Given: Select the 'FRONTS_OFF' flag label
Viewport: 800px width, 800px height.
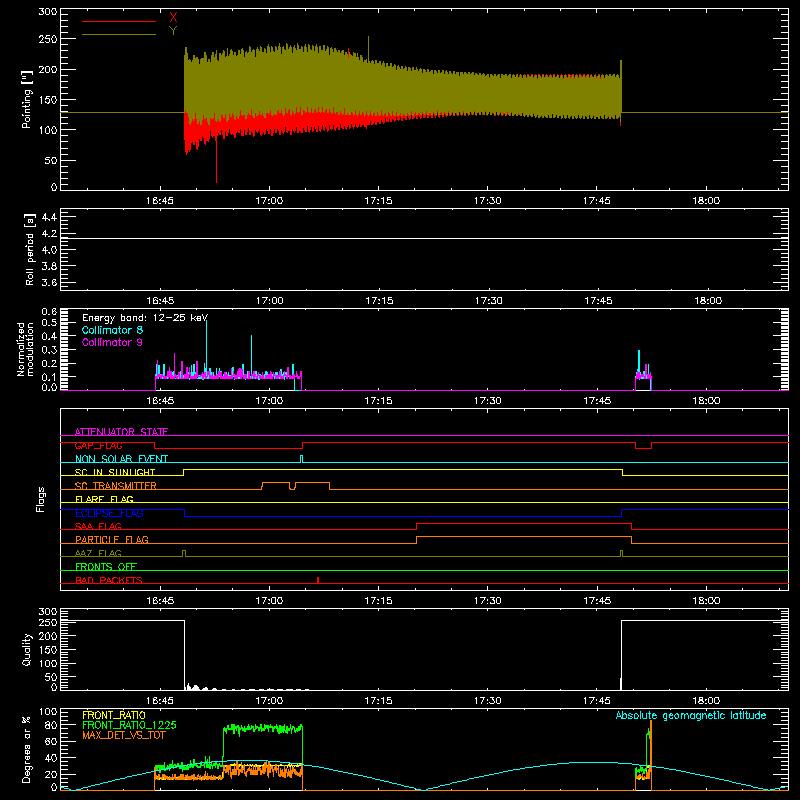Looking at the screenshot, I should (106, 566).
